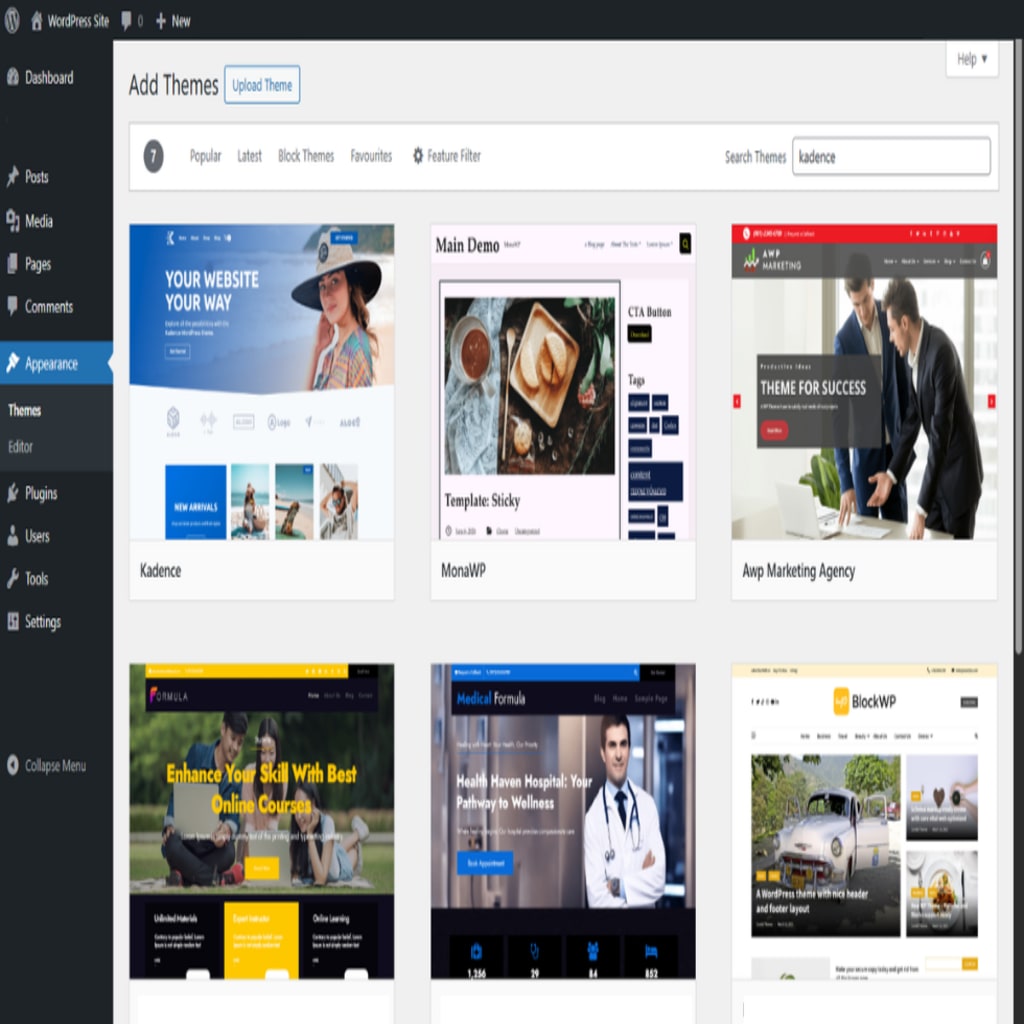The image size is (1024, 1024).
Task: Click the New link in admin bar
Action: tap(181, 22)
